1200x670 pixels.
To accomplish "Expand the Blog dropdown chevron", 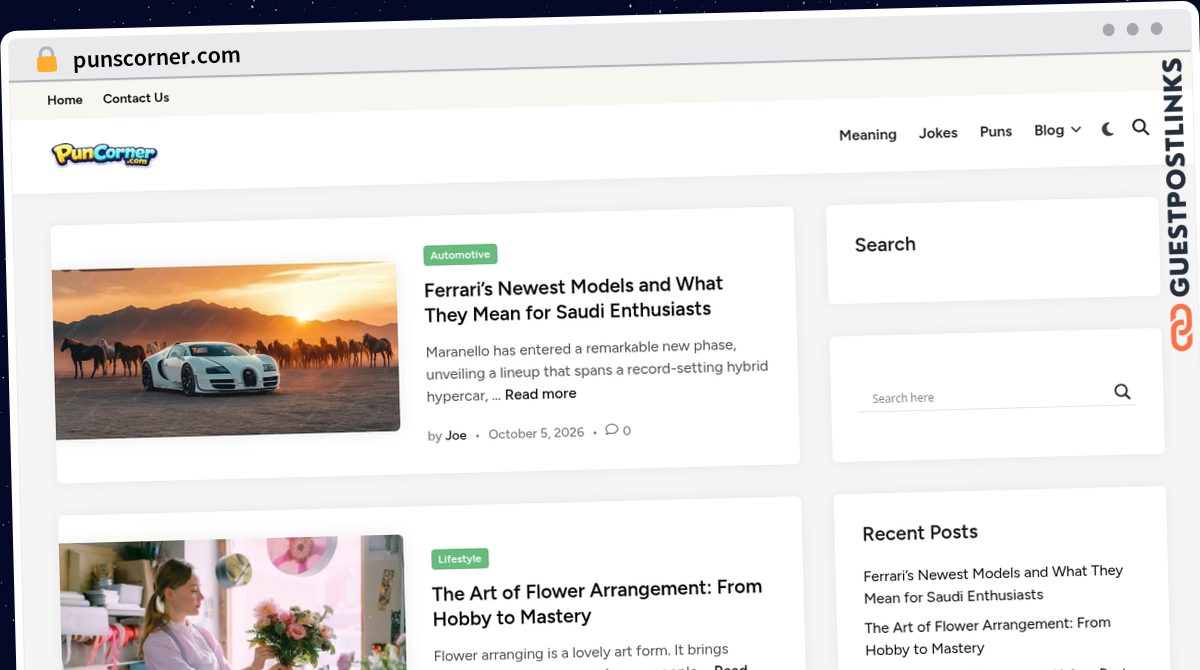I will [1076, 130].
